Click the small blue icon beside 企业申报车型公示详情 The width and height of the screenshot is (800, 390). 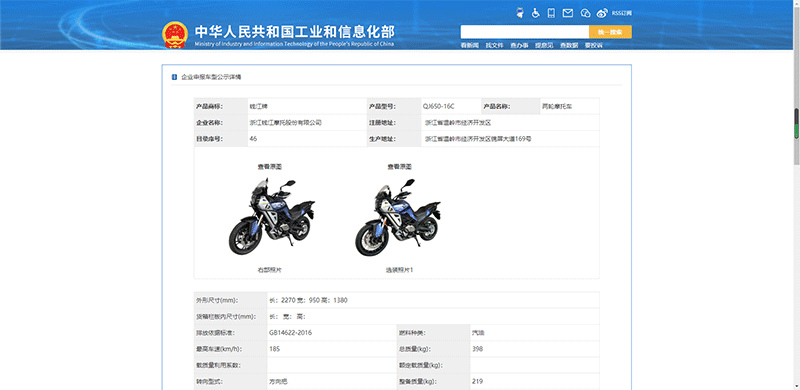[x=174, y=77]
